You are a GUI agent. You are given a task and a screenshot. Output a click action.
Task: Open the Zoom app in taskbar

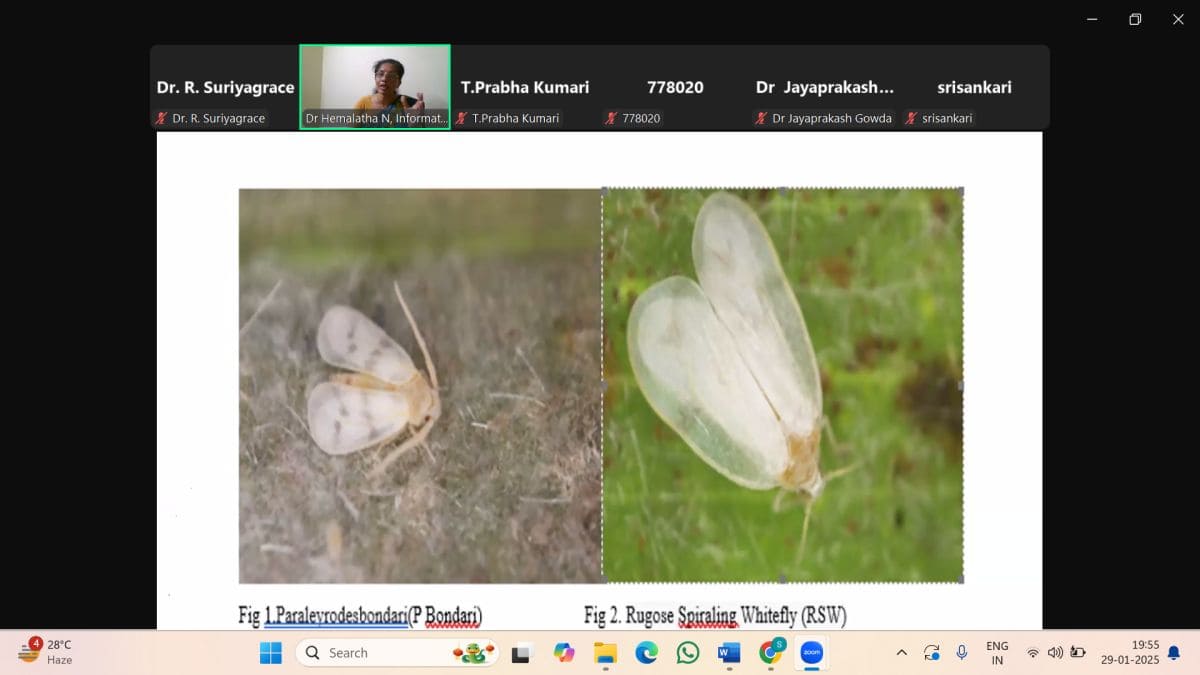(x=811, y=653)
